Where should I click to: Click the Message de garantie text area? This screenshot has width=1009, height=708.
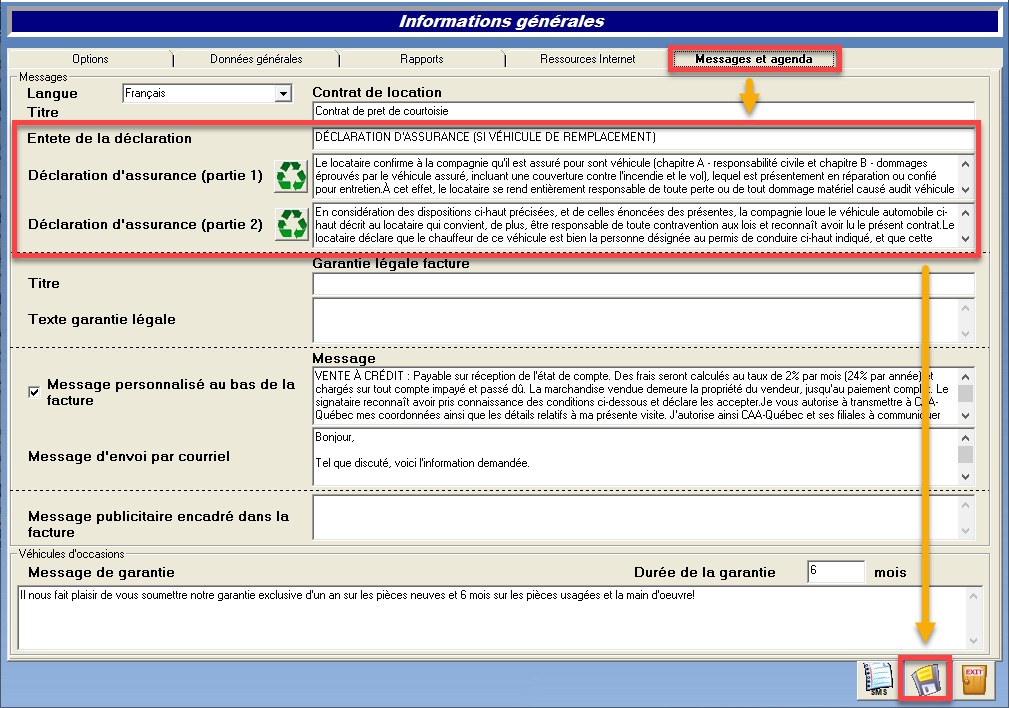[x=492, y=617]
